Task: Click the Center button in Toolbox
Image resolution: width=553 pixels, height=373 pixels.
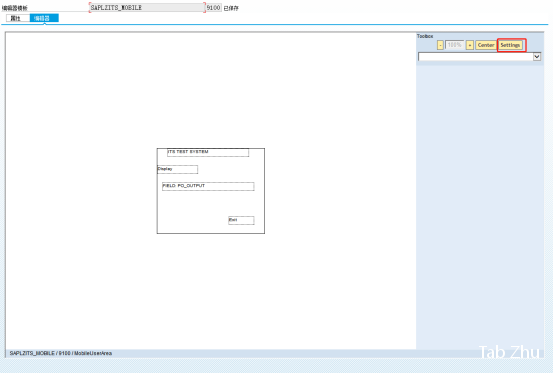Action: pos(486,45)
